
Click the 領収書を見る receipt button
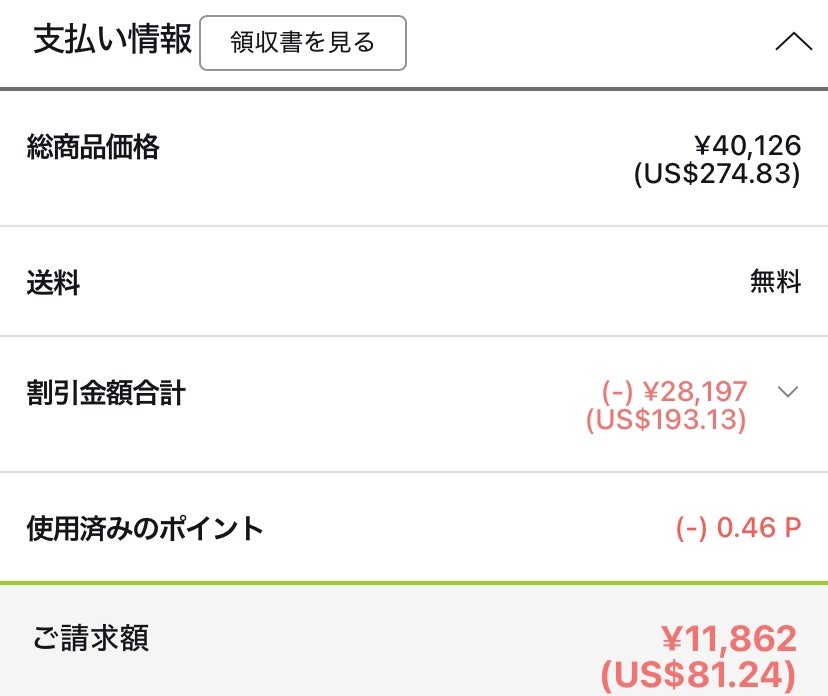pyautogui.click(x=302, y=43)
